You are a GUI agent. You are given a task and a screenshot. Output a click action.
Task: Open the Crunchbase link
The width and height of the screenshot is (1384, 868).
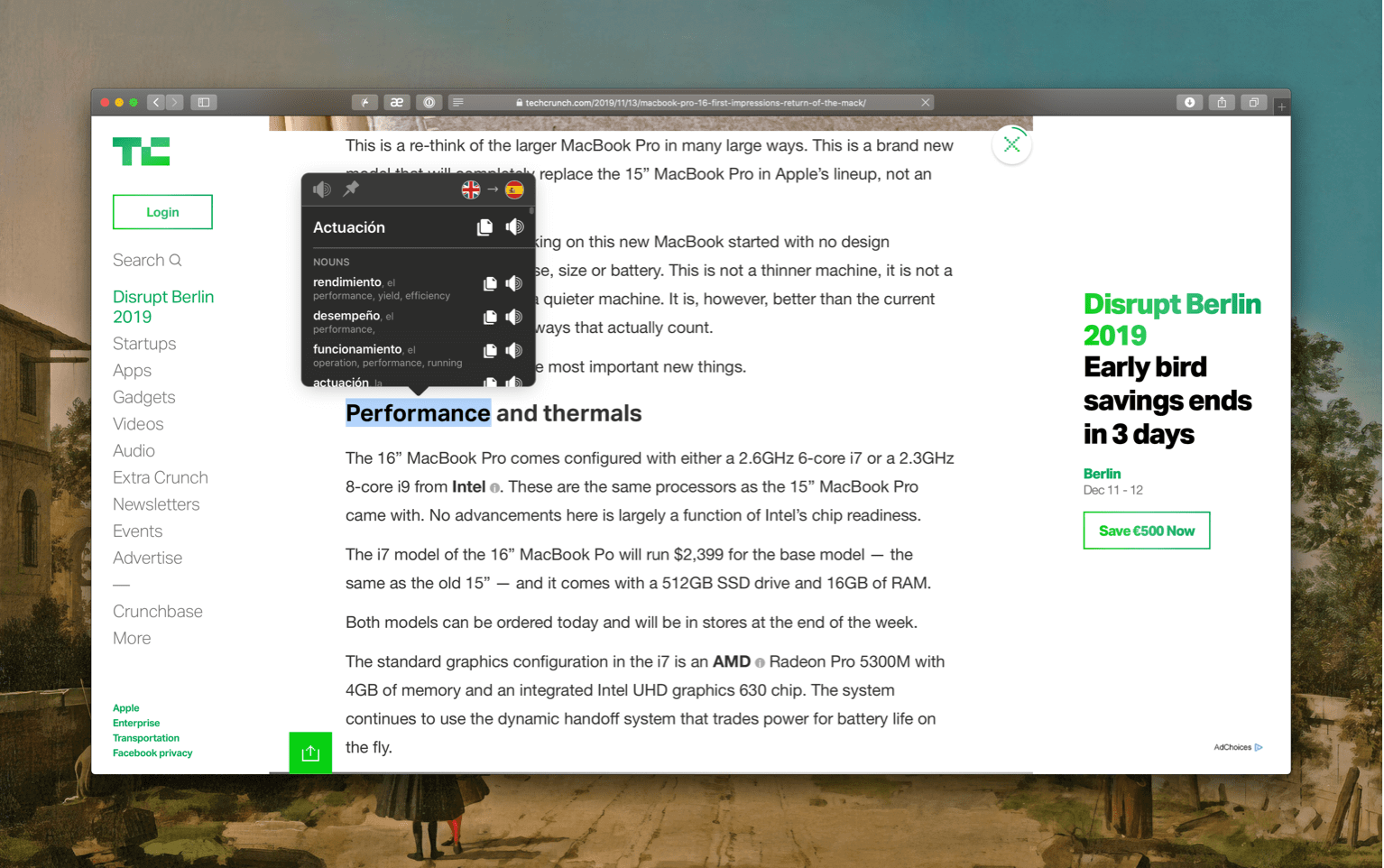coord(158,611)
